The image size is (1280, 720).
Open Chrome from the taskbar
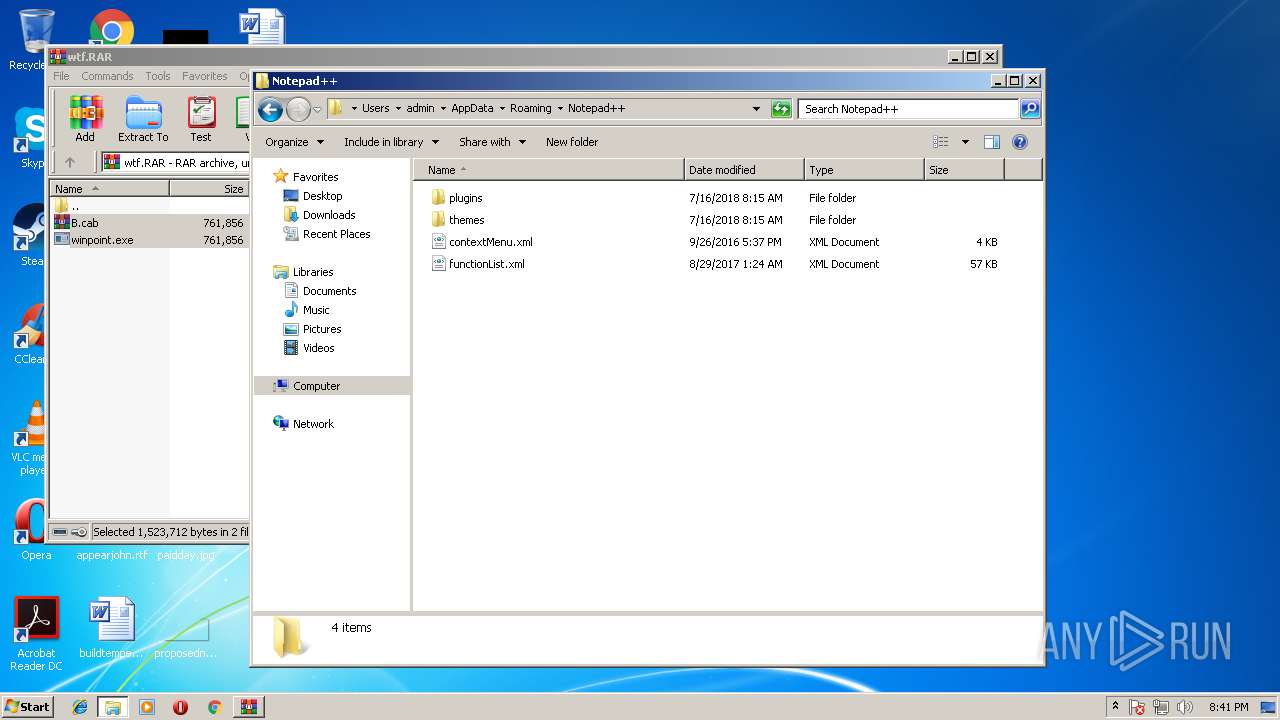click(x=214, y=707)
